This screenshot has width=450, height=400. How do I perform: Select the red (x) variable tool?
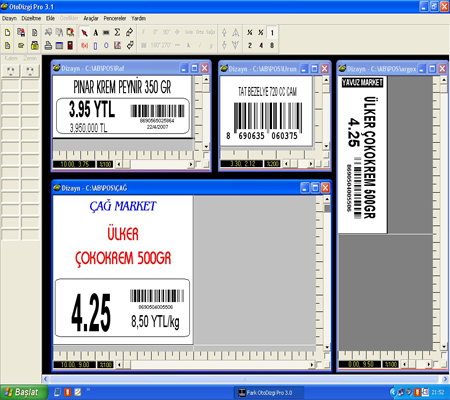85,45
